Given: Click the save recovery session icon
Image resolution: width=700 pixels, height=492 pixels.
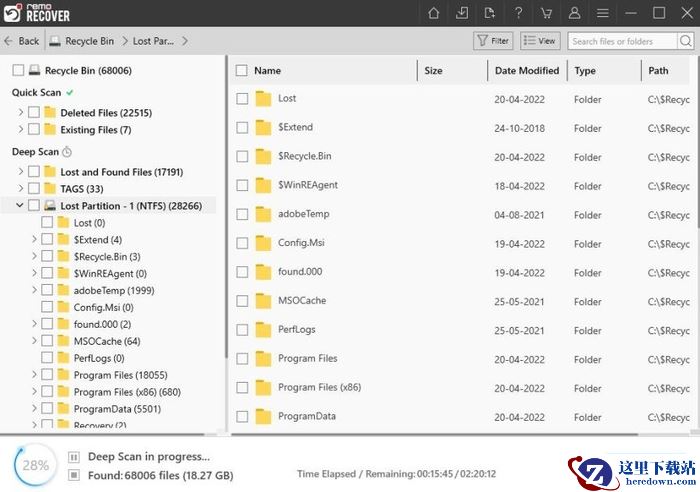Looking at the screenshot, I should tap(462, 13).
